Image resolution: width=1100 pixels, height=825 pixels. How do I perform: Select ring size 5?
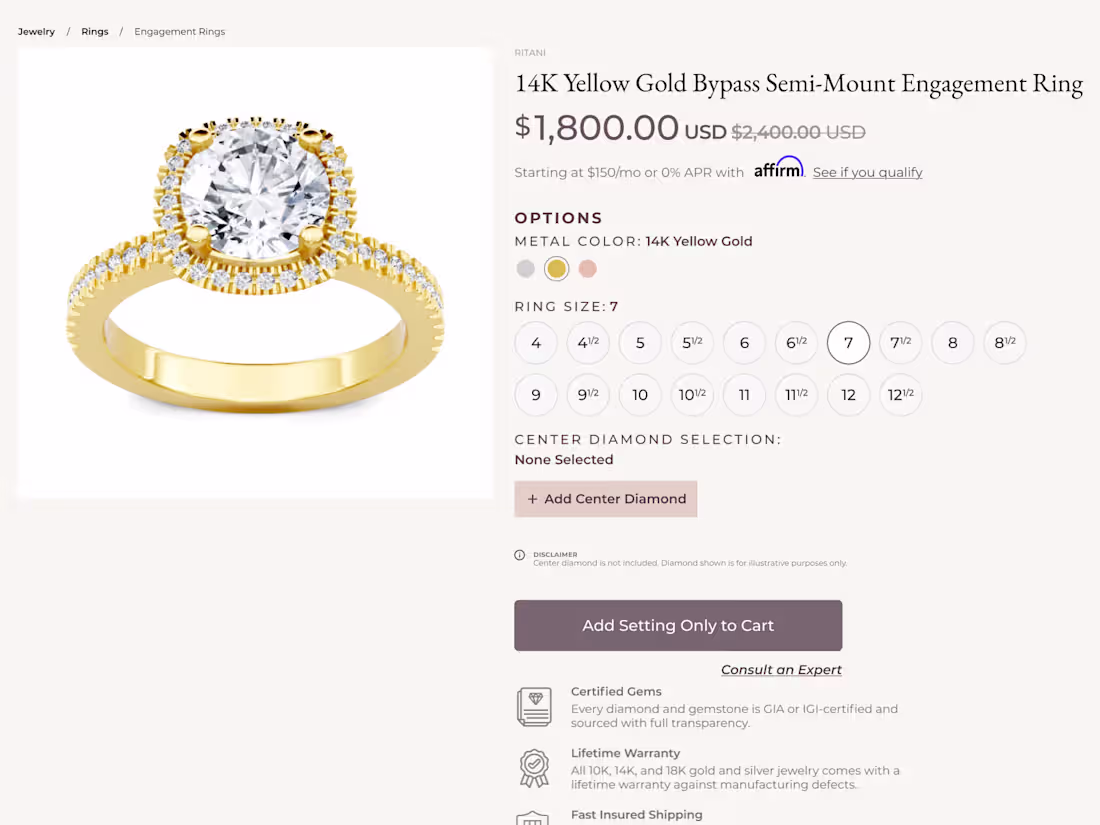pyautogui.click(x=640, y=342)
